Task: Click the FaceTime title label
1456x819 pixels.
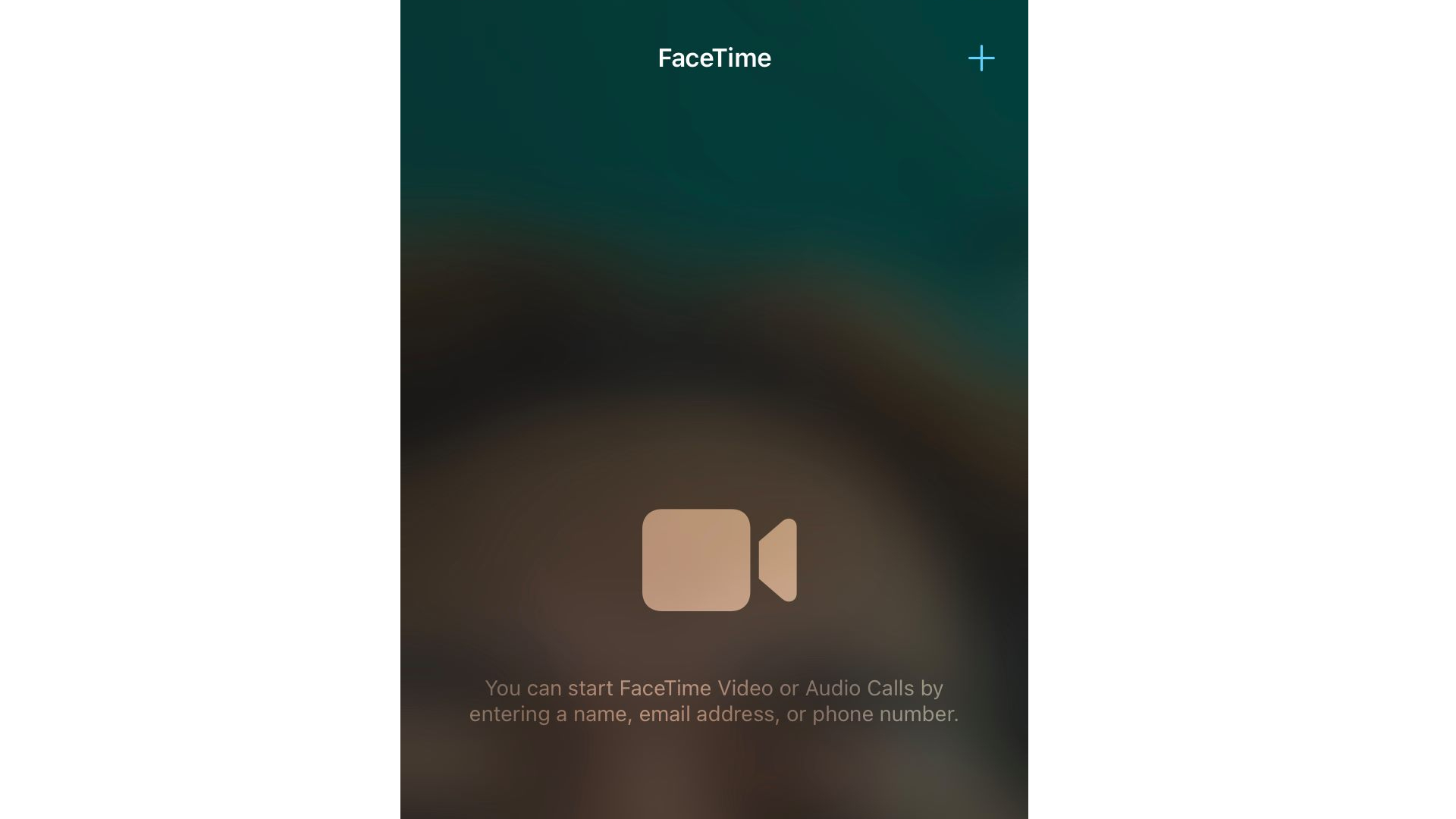Action: (714, 58)
